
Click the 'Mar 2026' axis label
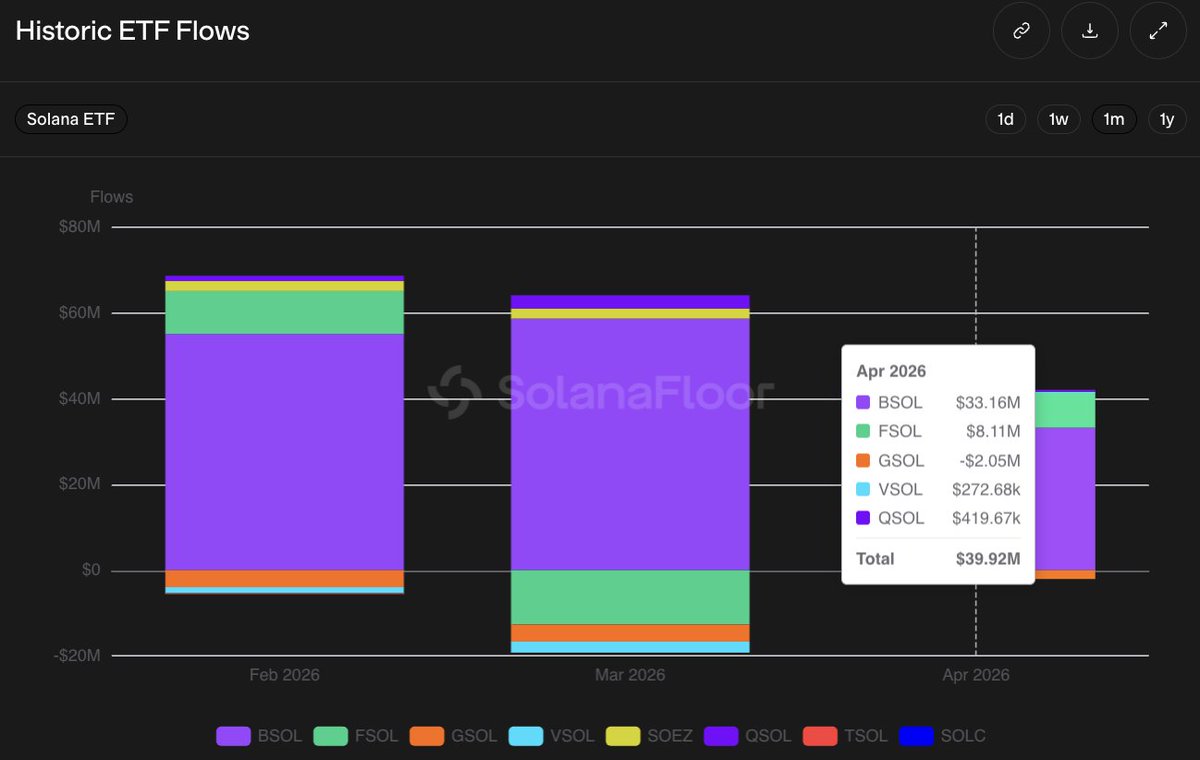[630, 675]
